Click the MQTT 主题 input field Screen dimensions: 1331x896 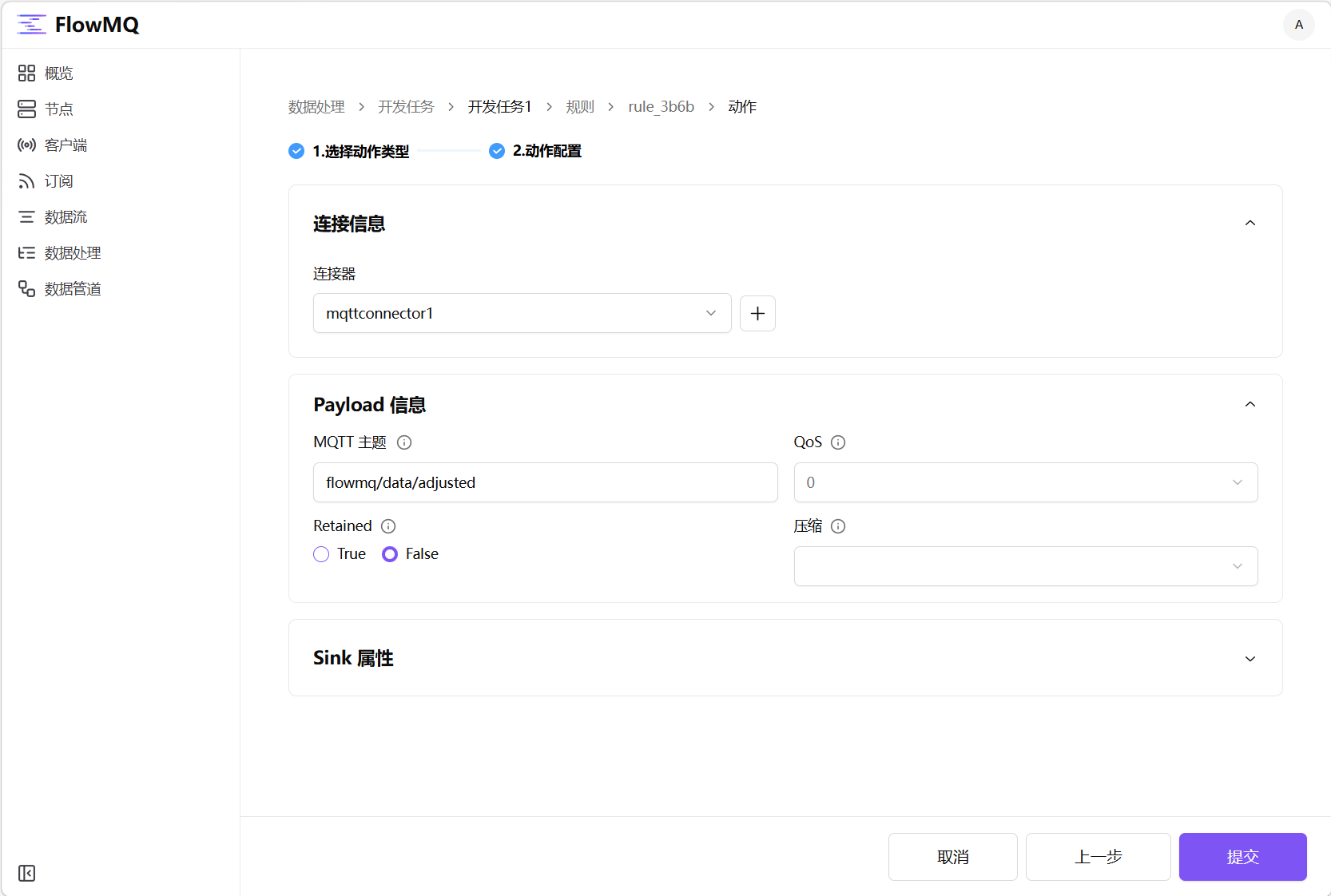[x=545, y=482]
